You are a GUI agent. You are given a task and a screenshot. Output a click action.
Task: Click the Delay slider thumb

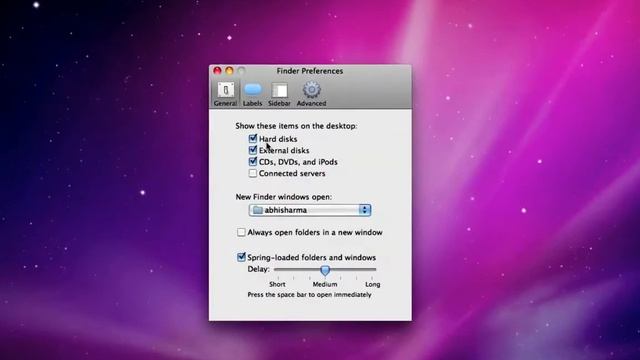[x=325, y=270]
